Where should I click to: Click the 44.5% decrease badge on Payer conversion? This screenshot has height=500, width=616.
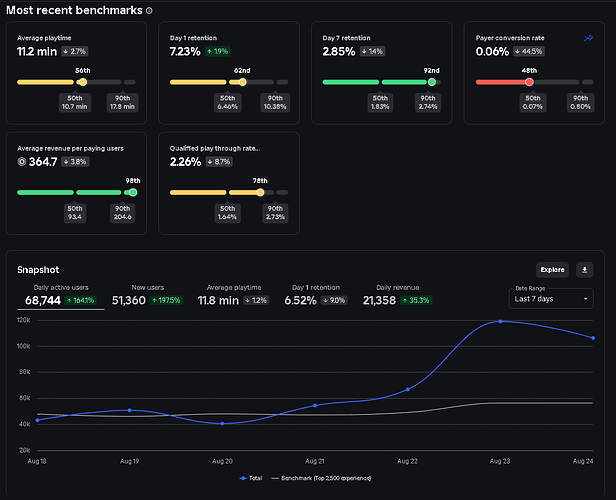coord(529,51)
